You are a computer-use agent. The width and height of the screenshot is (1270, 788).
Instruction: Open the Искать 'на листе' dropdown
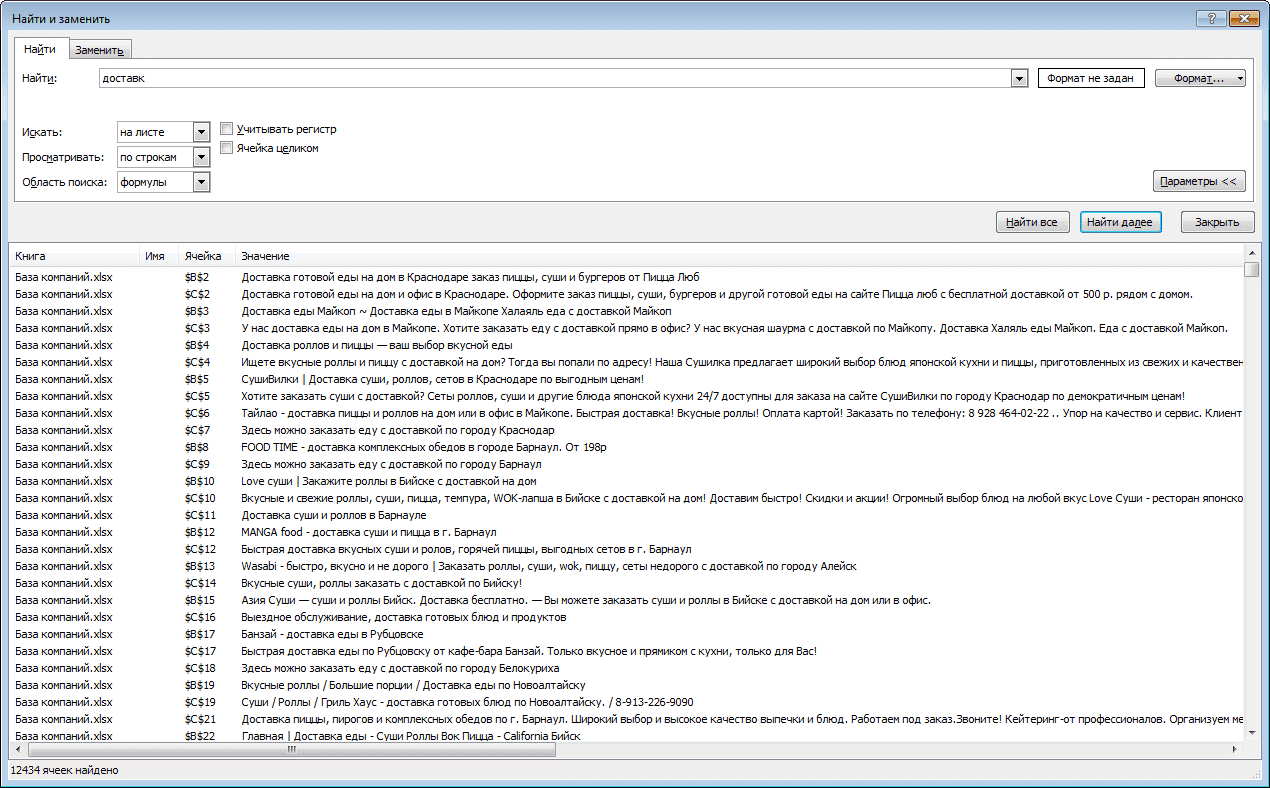click(x=201, y=131)
